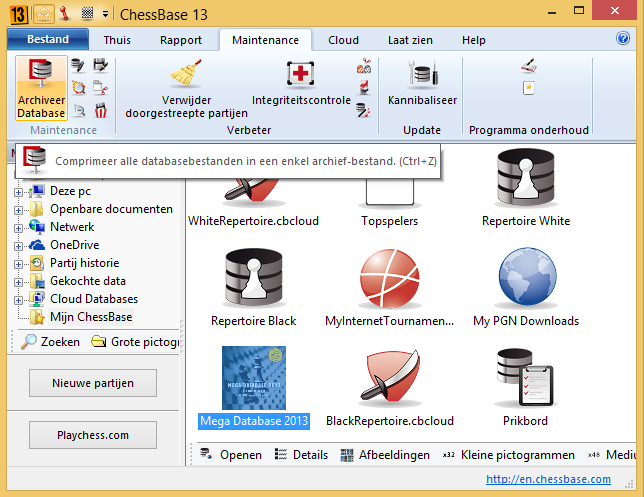Switch to Kleine pictogrammen view
644x497 pixels.
(508, 455)
